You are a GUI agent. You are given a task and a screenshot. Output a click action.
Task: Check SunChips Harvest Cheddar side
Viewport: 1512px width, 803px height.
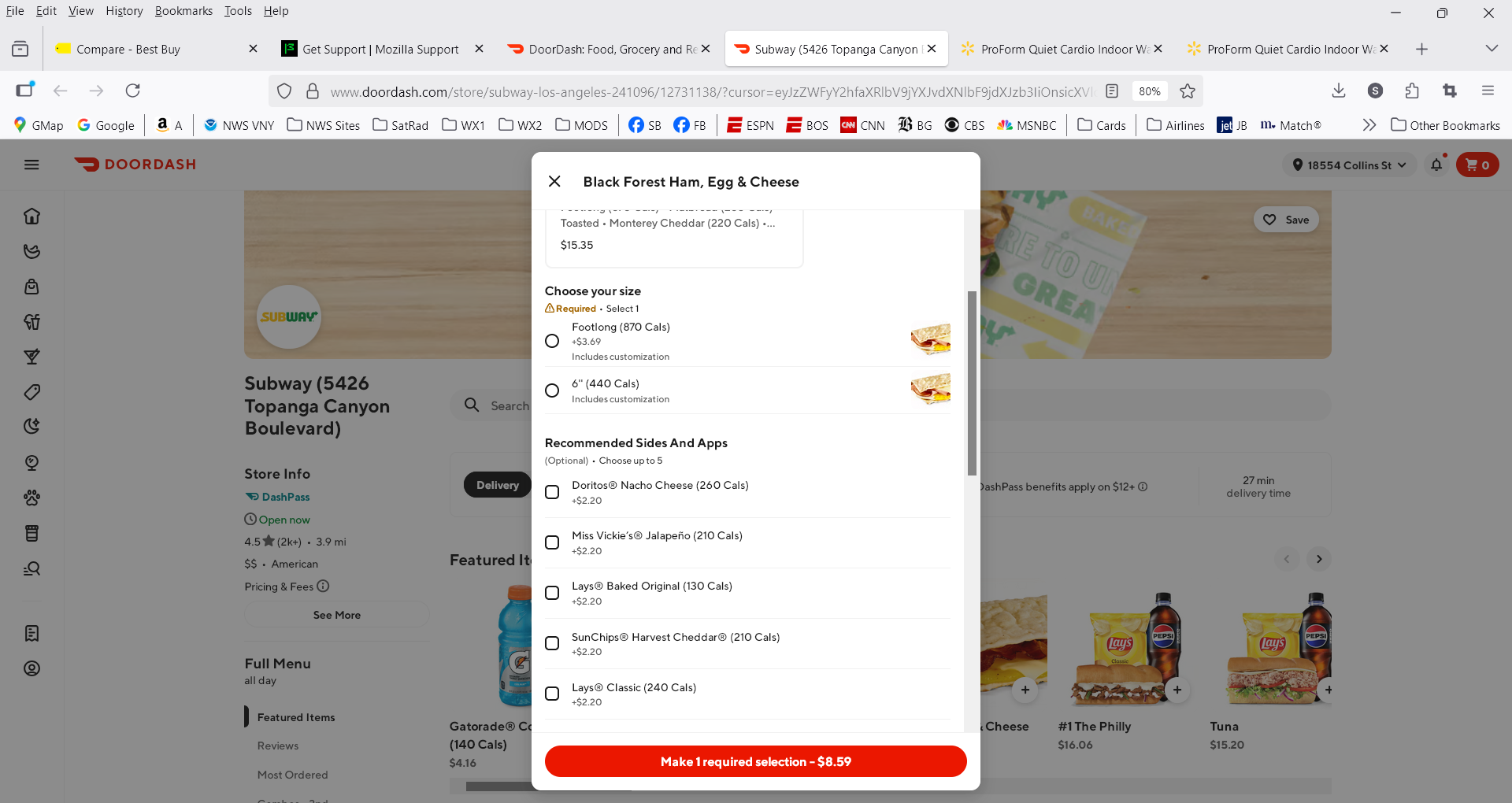pyautogui.click(x=552, y=643)
